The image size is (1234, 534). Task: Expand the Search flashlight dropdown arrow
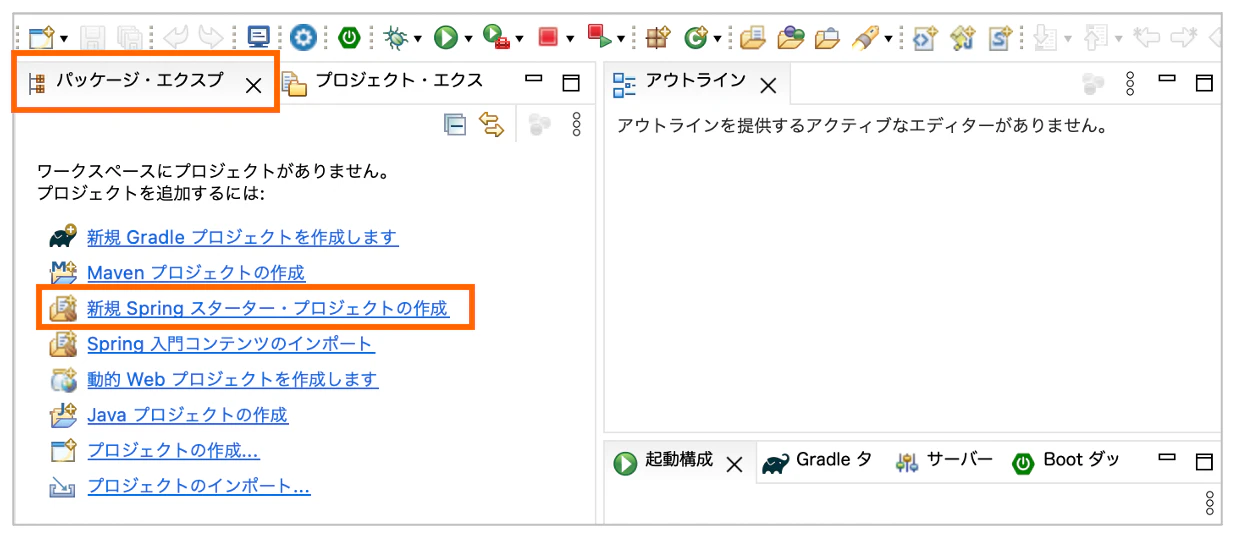(888, 39)
